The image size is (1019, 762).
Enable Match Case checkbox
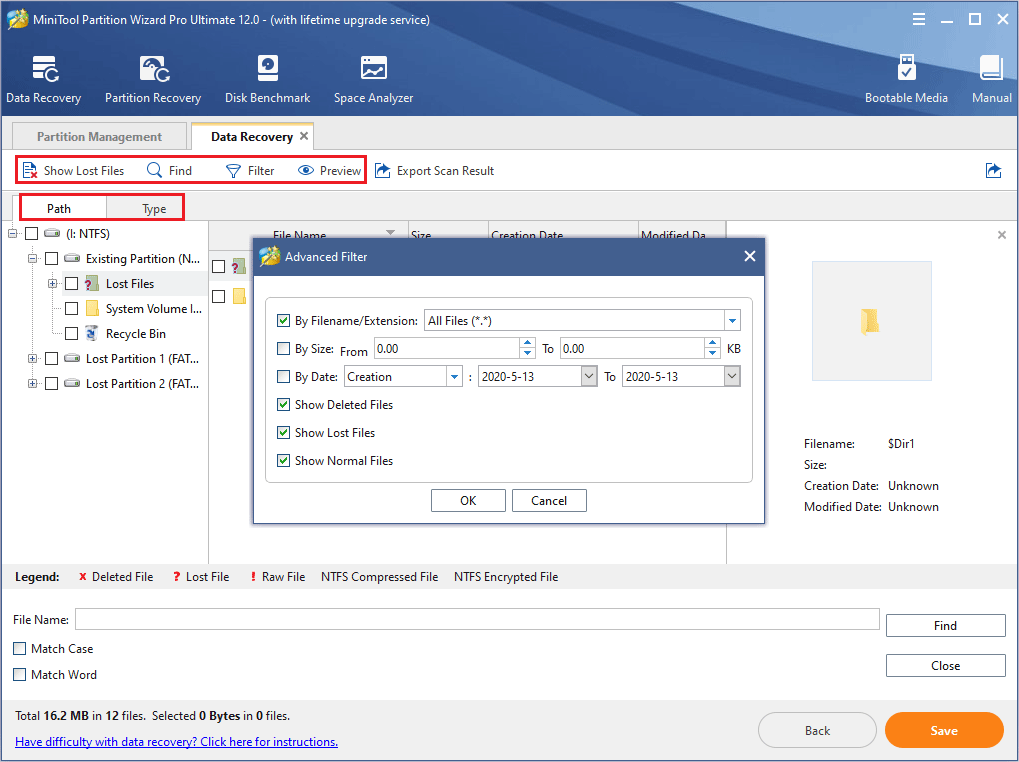coord(19,648)
